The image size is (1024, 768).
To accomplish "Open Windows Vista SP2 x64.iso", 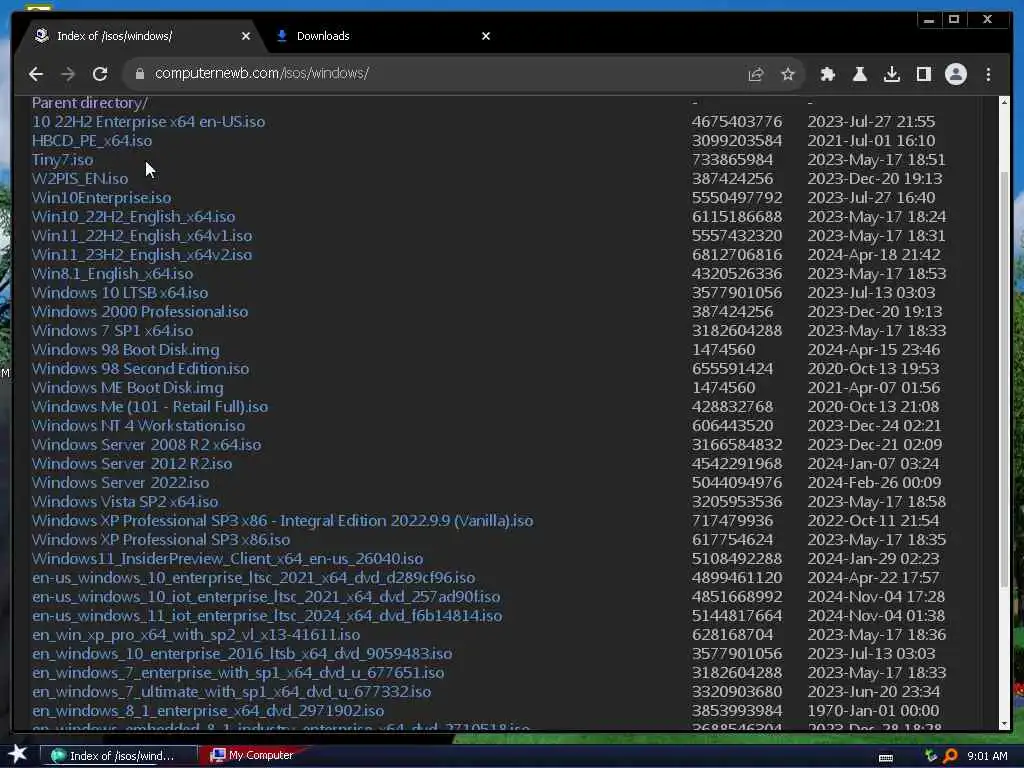I will (x=125, y=500).
